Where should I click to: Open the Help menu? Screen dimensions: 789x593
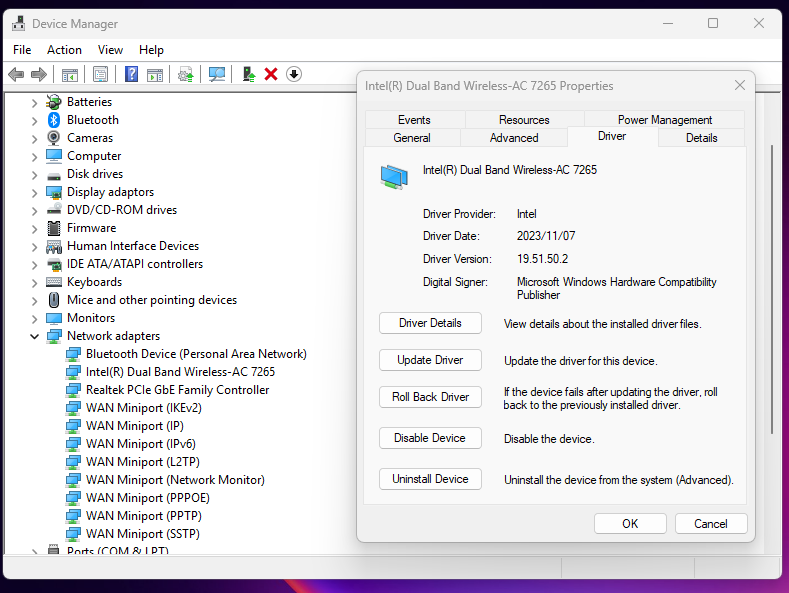(x=151, y=50)
